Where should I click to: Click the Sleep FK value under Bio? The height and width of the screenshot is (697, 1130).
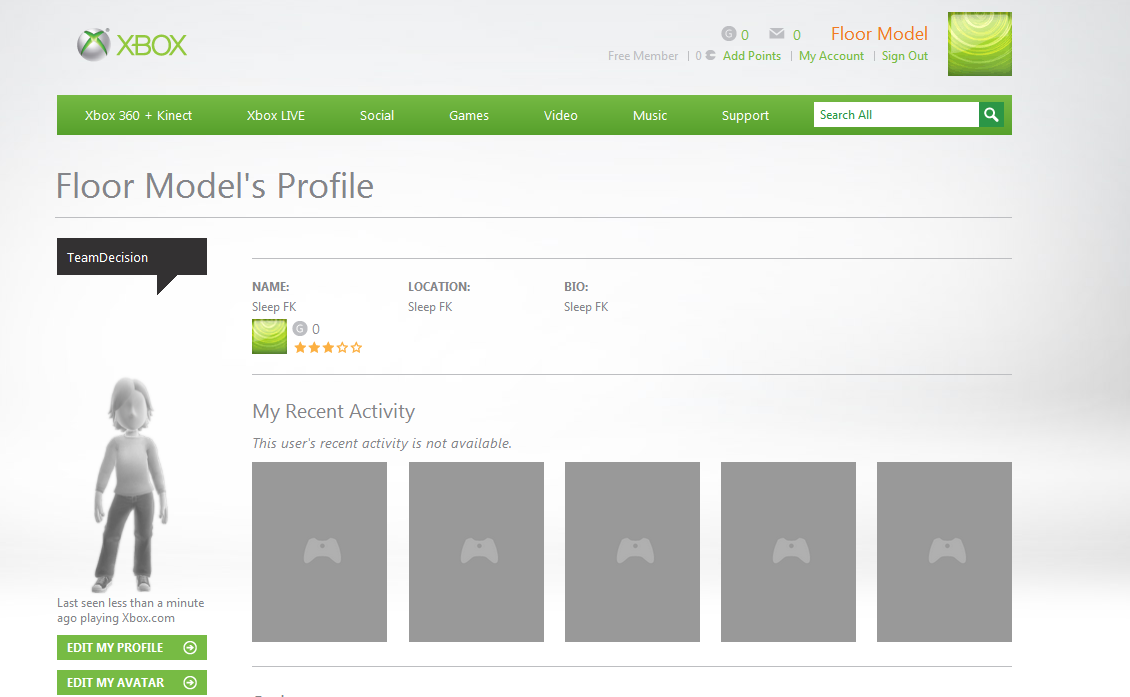click(586, 307)
